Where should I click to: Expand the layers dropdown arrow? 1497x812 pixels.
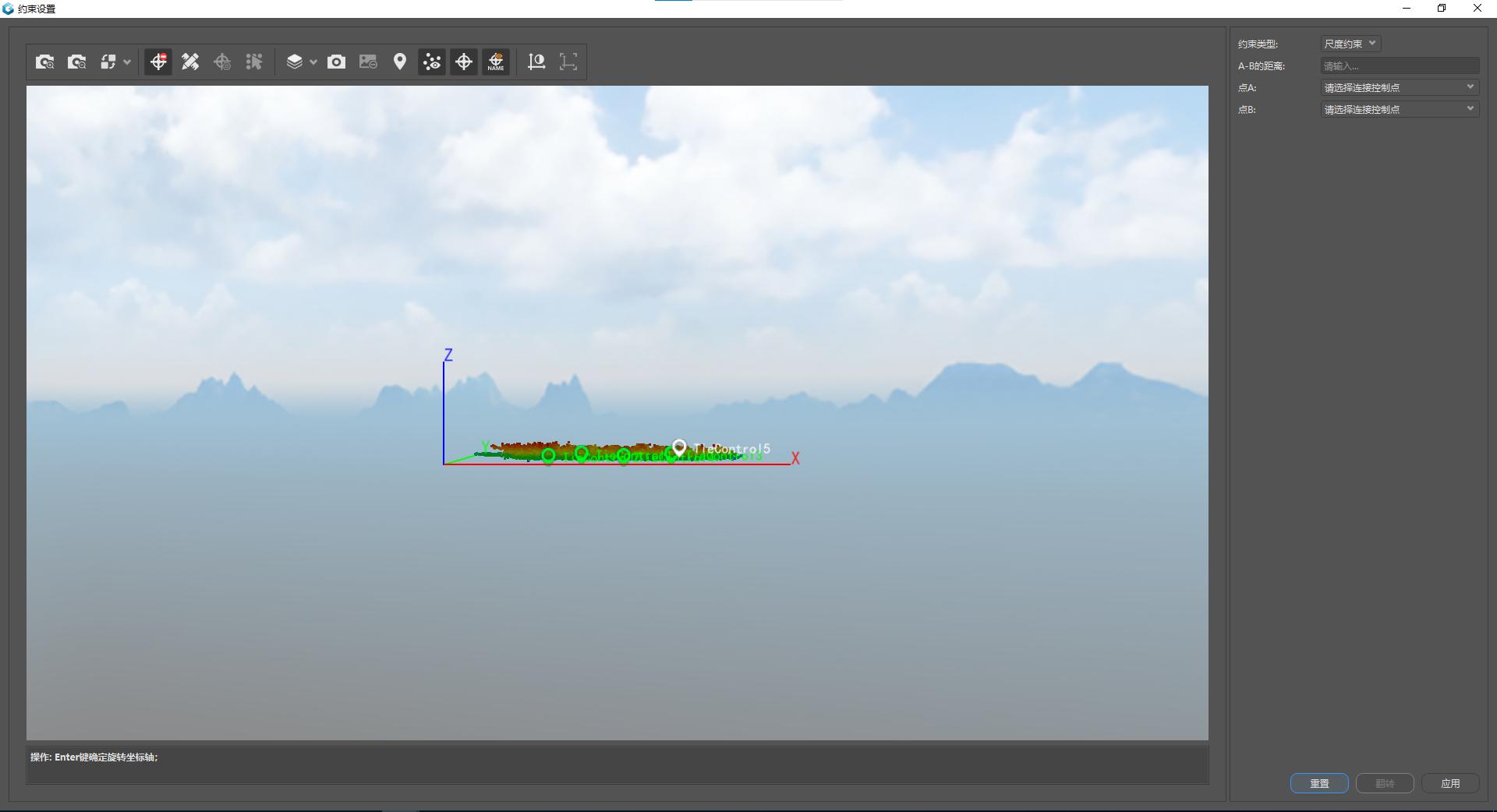click(313, 62)
